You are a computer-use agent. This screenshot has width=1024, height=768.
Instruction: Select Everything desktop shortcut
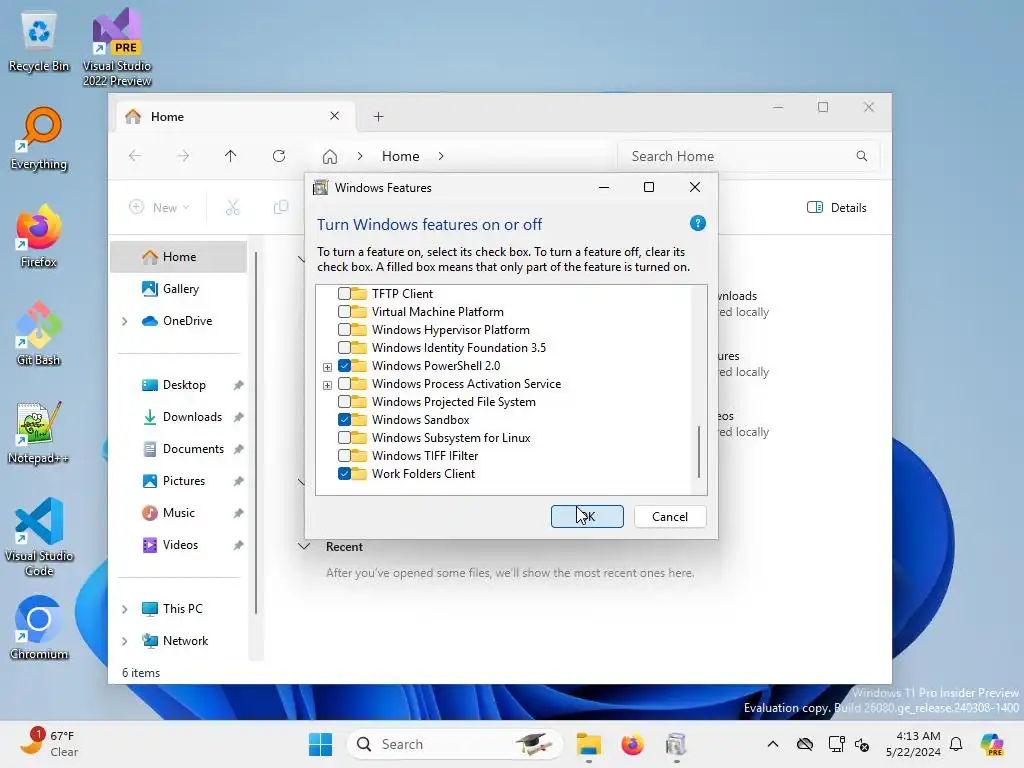39,138
